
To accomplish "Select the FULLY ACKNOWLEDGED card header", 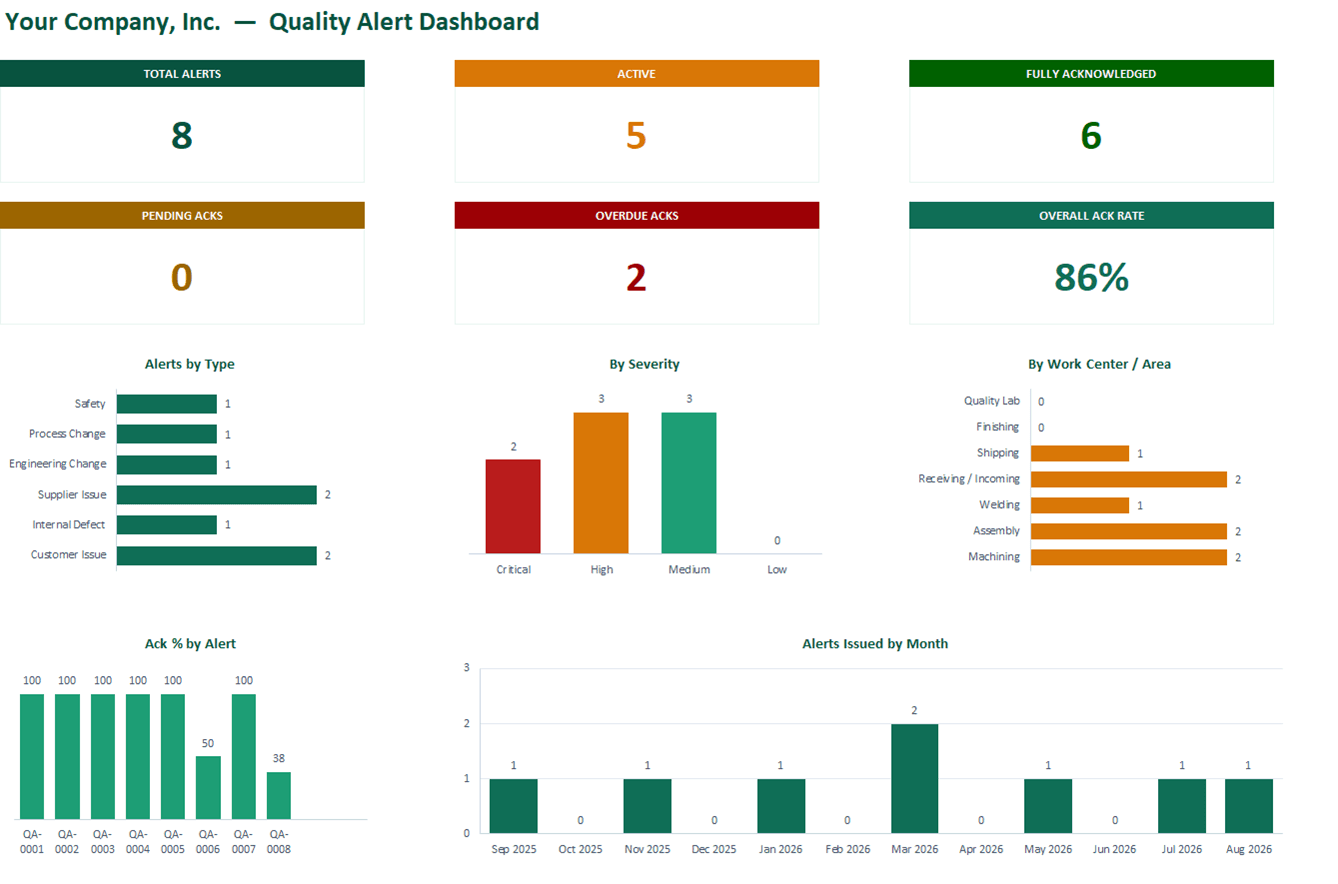I will click(1091, 74).
